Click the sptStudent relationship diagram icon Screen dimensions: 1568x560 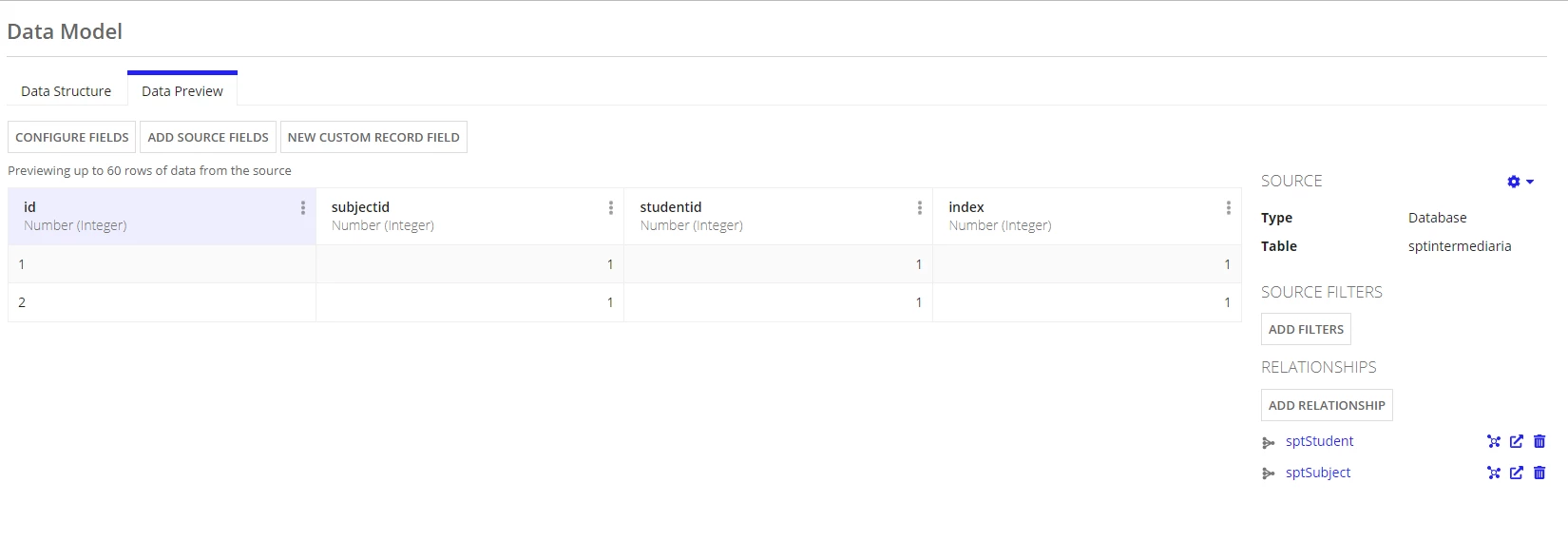click(x=1494, y=441)
